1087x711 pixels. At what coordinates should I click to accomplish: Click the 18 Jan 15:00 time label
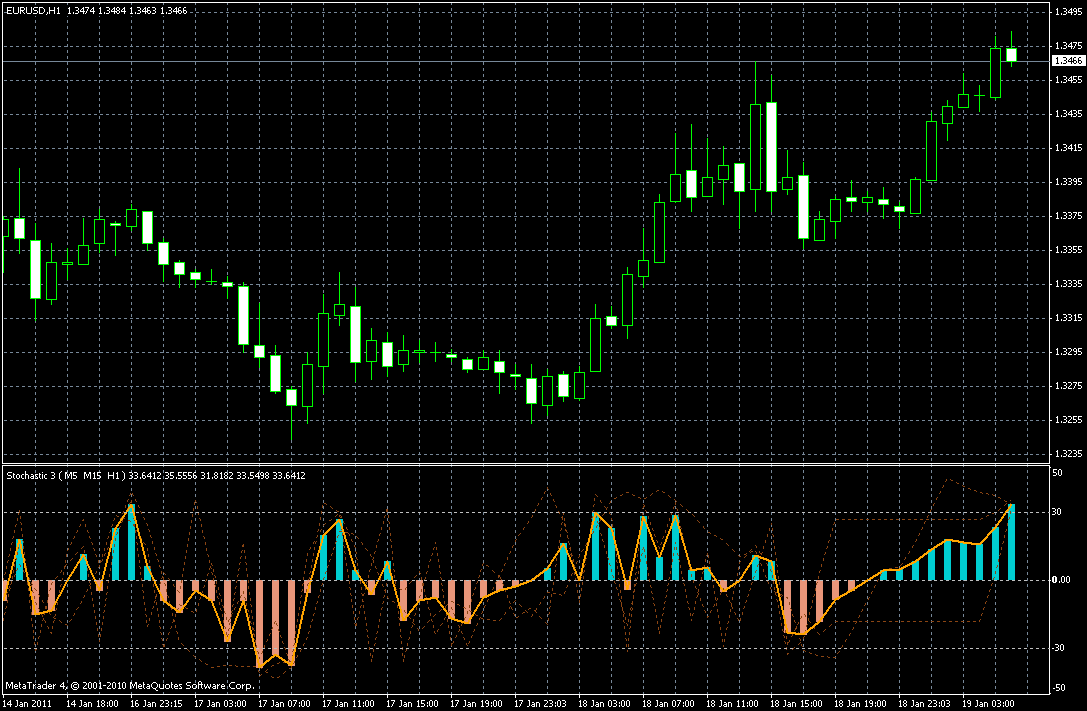pyautogui.click(x=797, y=703)
